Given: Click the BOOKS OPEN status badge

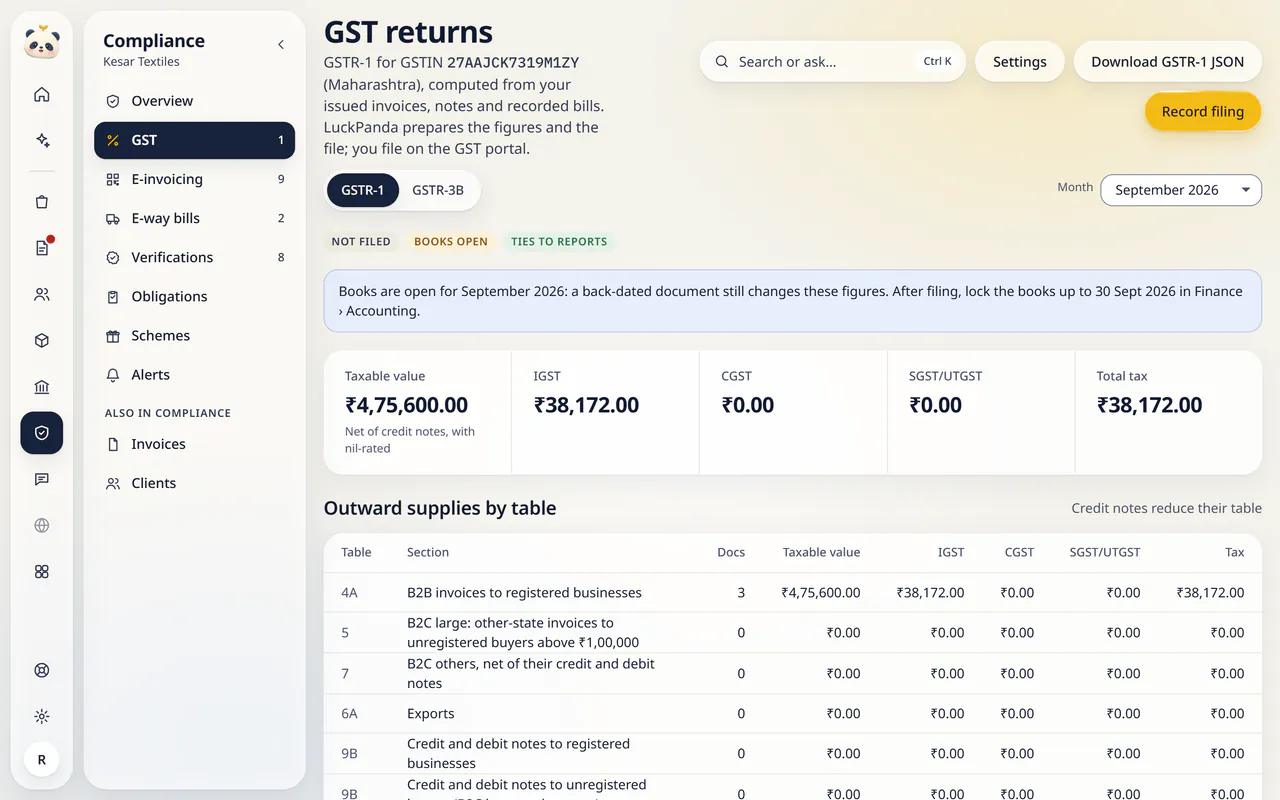Looking at the screenshot, I should 451,242.
